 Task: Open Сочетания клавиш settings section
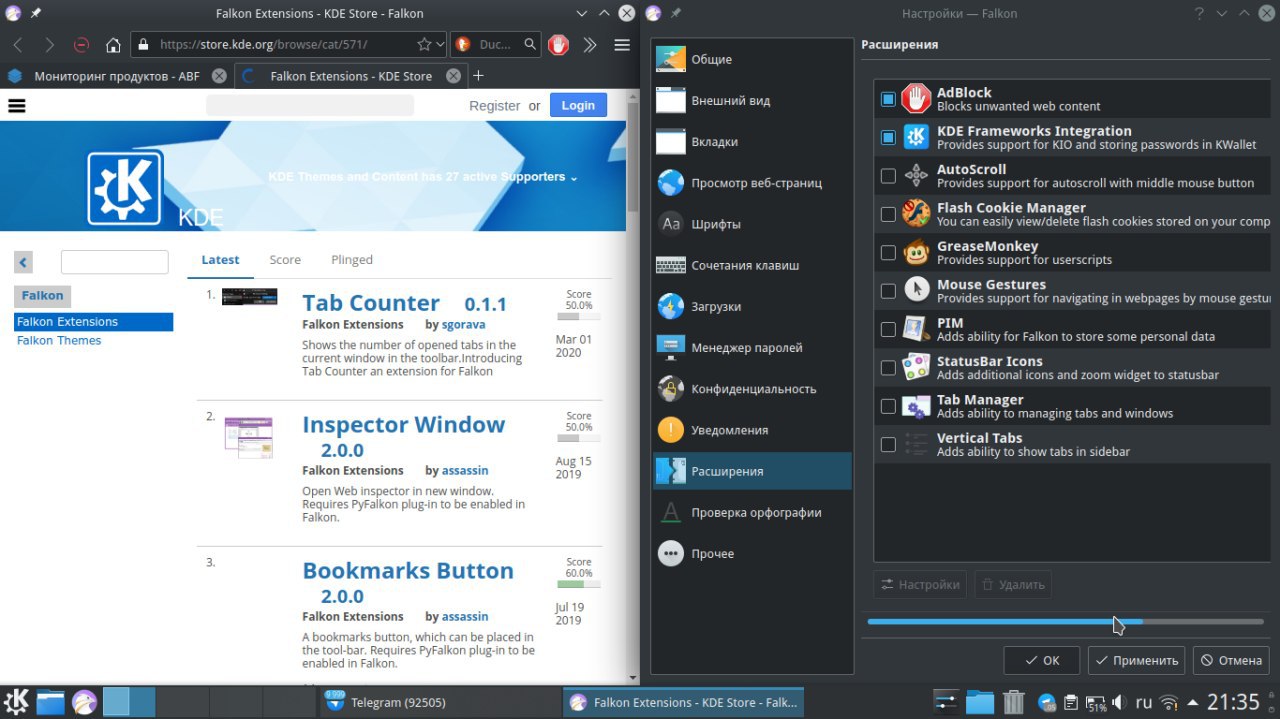pyautogui.click(x=752, y=265)
